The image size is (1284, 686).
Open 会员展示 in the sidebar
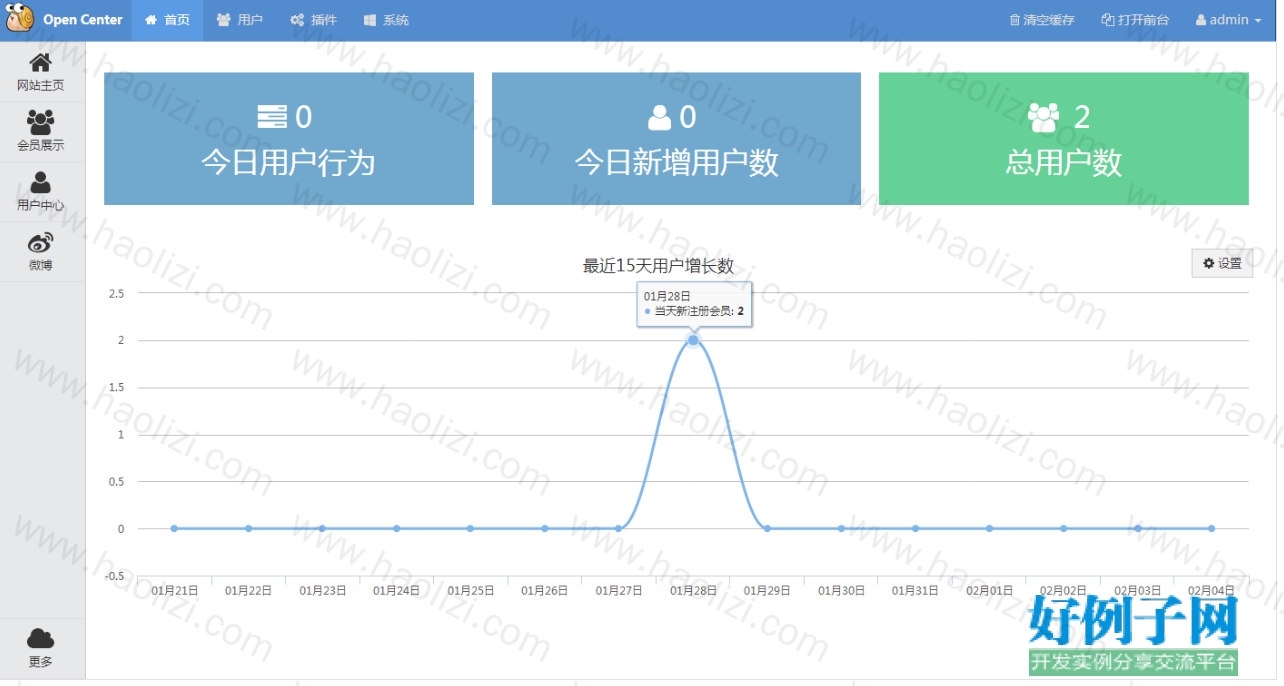pyautogui.click(x=41, y=132)
